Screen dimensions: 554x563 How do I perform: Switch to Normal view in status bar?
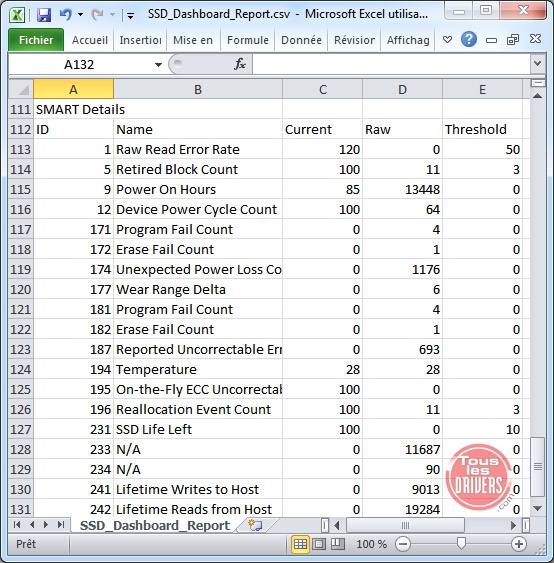click(x=300, y=544)
